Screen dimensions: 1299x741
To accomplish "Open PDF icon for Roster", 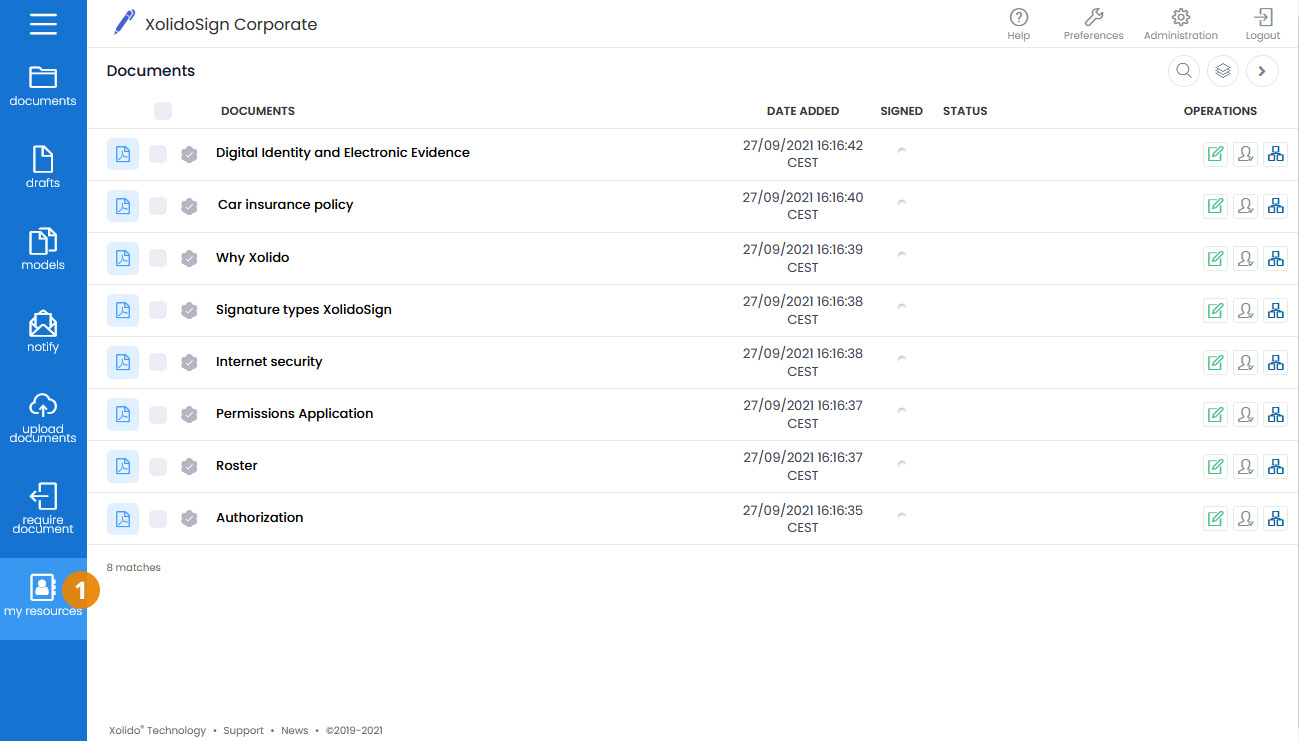I will pyautogui.click(x=123, y=466).
